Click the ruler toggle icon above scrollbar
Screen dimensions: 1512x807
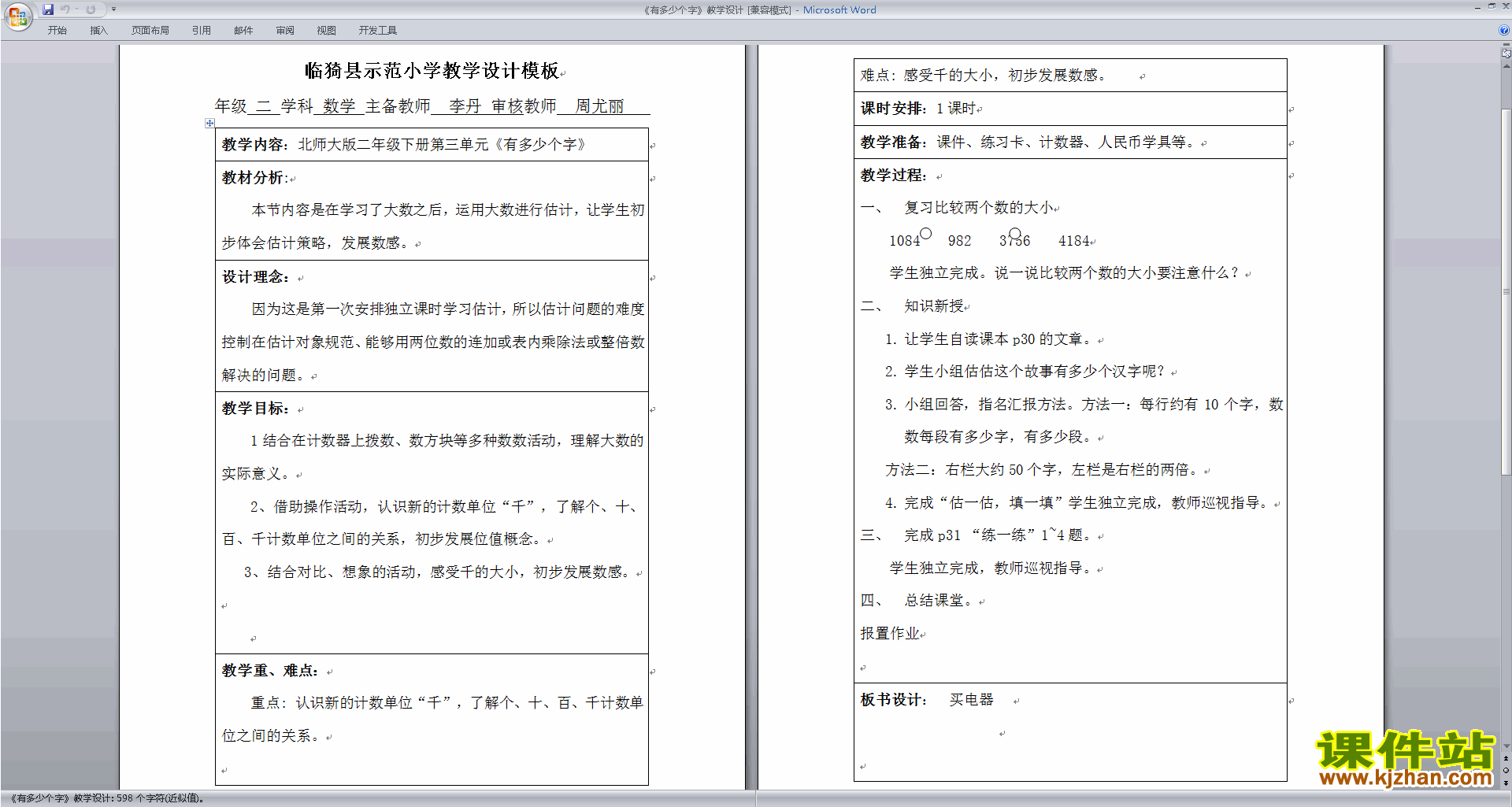(1506, 54)
